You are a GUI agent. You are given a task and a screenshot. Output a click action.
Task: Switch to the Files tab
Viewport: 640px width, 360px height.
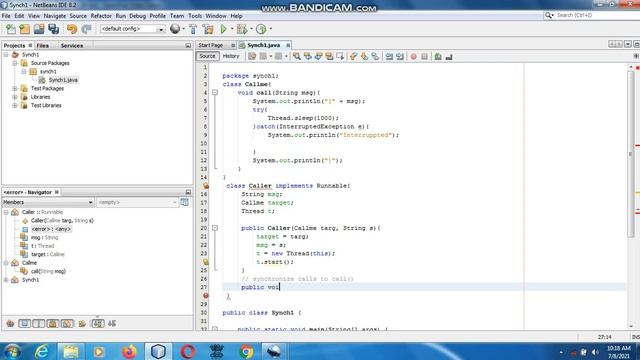click(x=42, y=46)
